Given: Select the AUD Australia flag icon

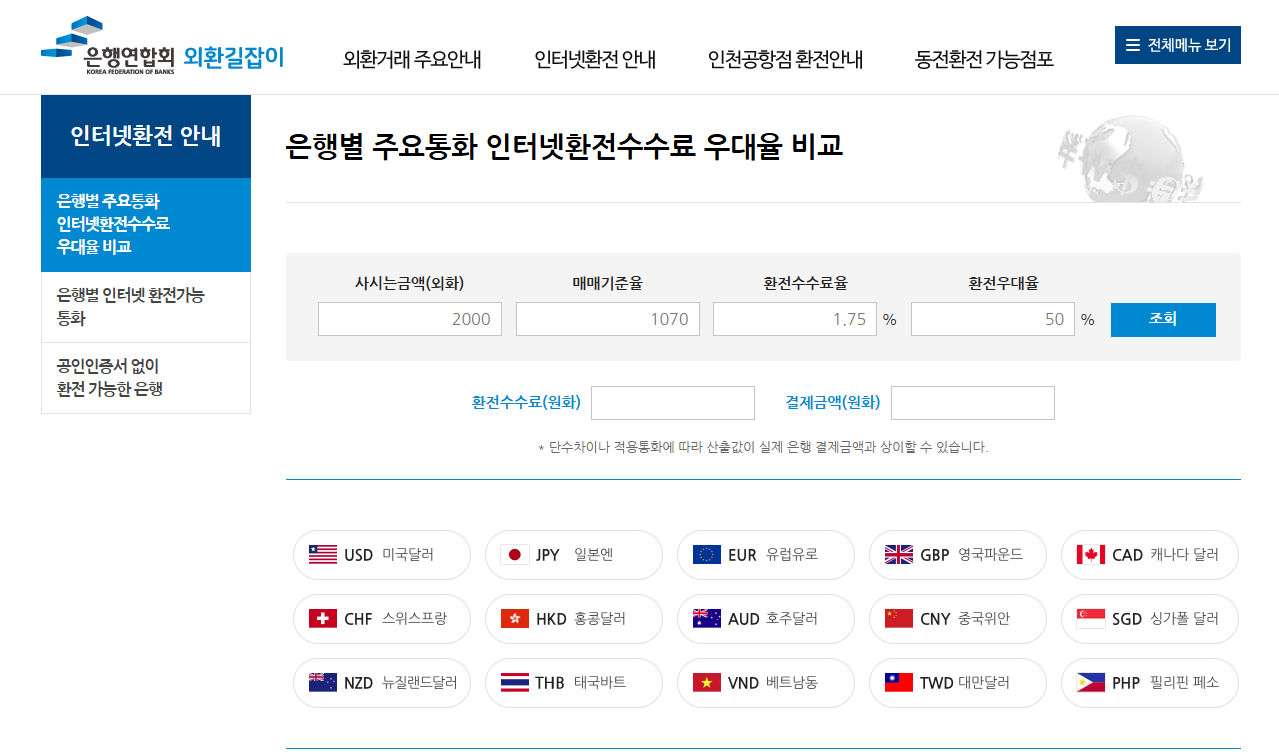Looking at the screenshot, I should coord(707,619).
